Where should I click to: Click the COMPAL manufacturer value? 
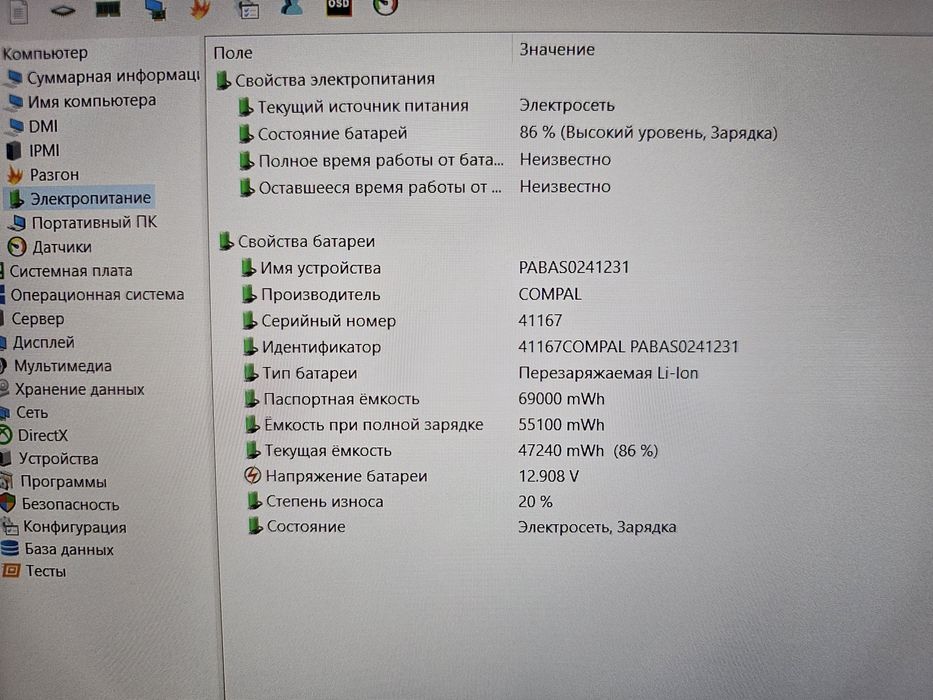[550, 294]
